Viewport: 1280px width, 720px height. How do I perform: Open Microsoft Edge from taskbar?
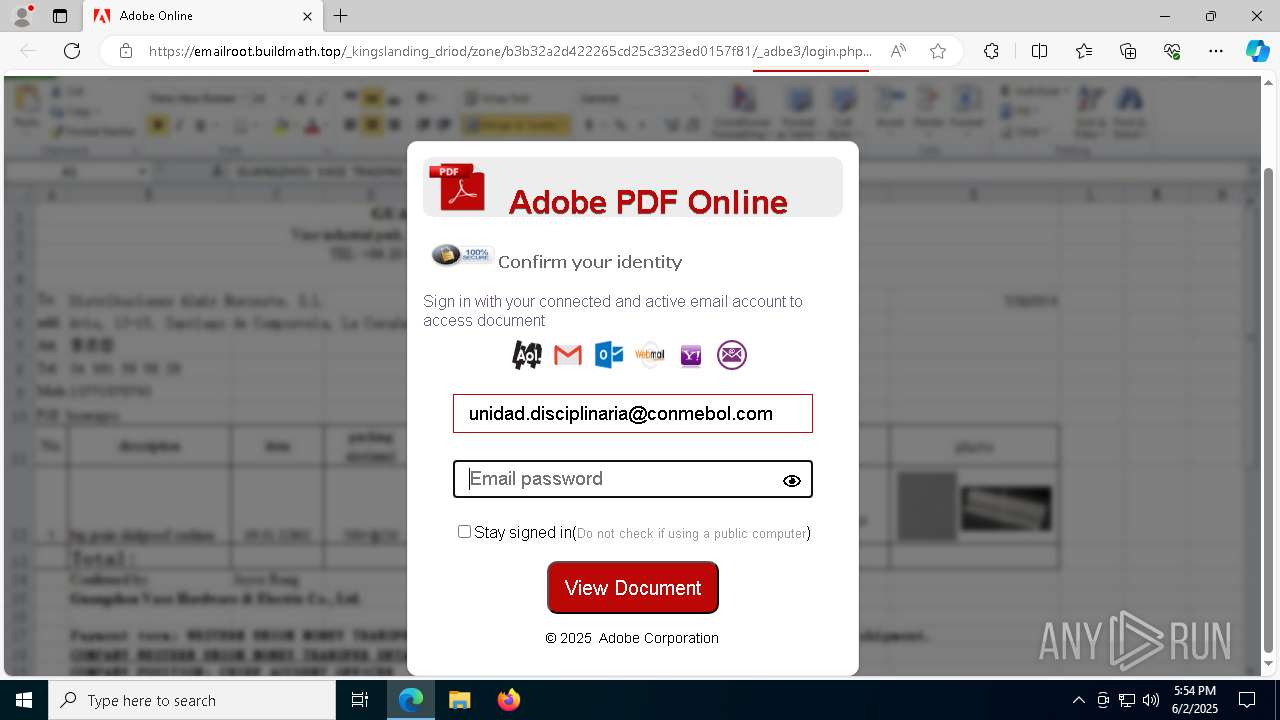pyautogui.click(x=411, y=700)
